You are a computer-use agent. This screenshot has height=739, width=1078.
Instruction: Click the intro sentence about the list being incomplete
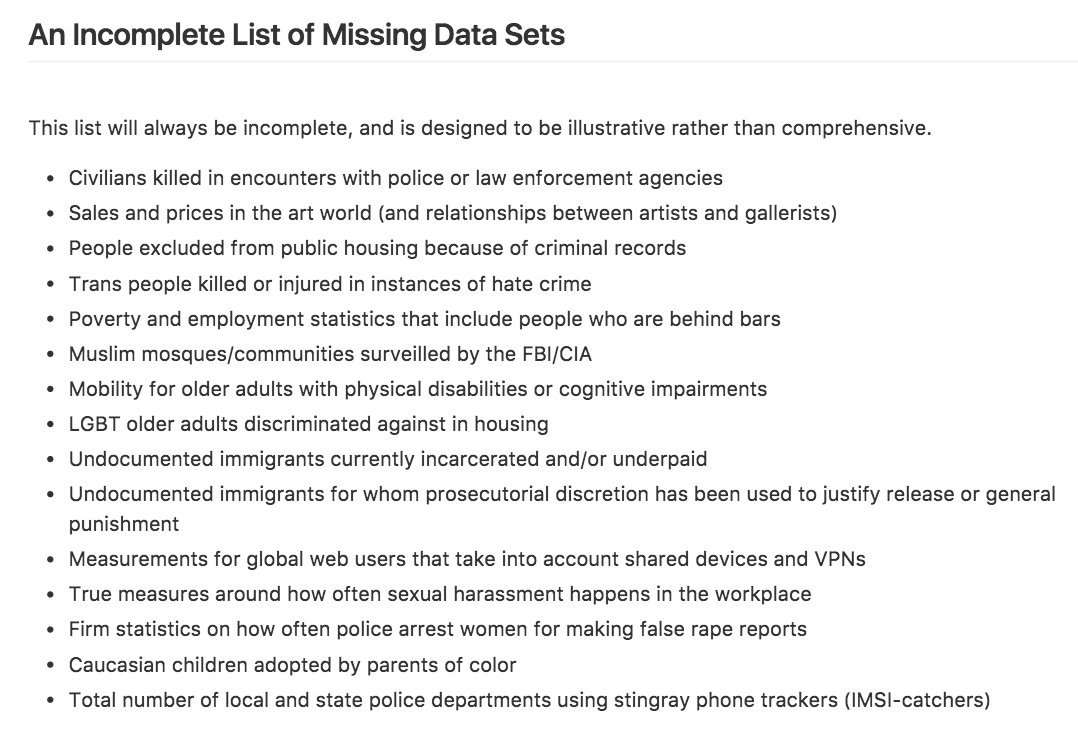(x=480, y=128)
